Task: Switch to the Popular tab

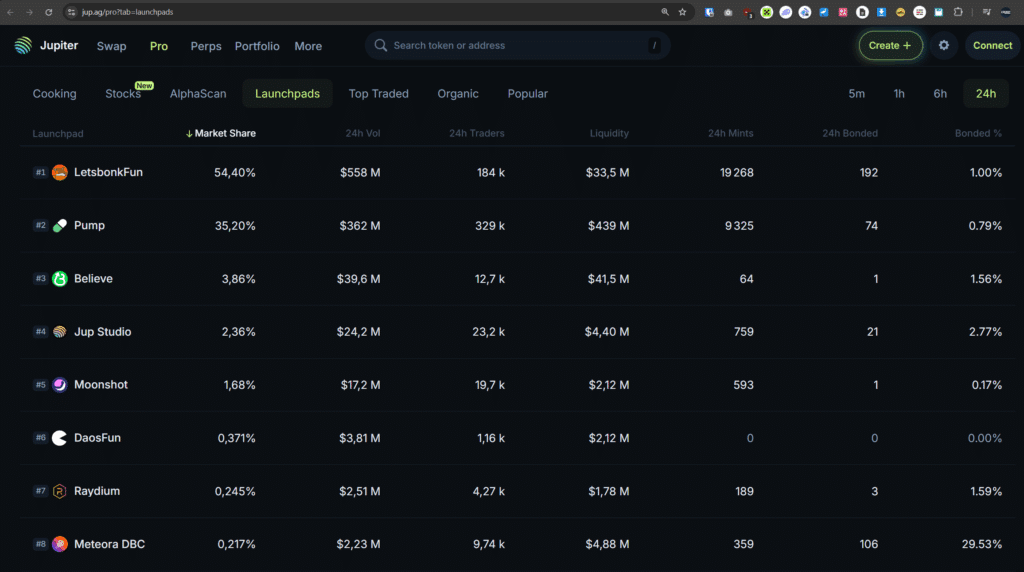Action: (x=528, y=93)
